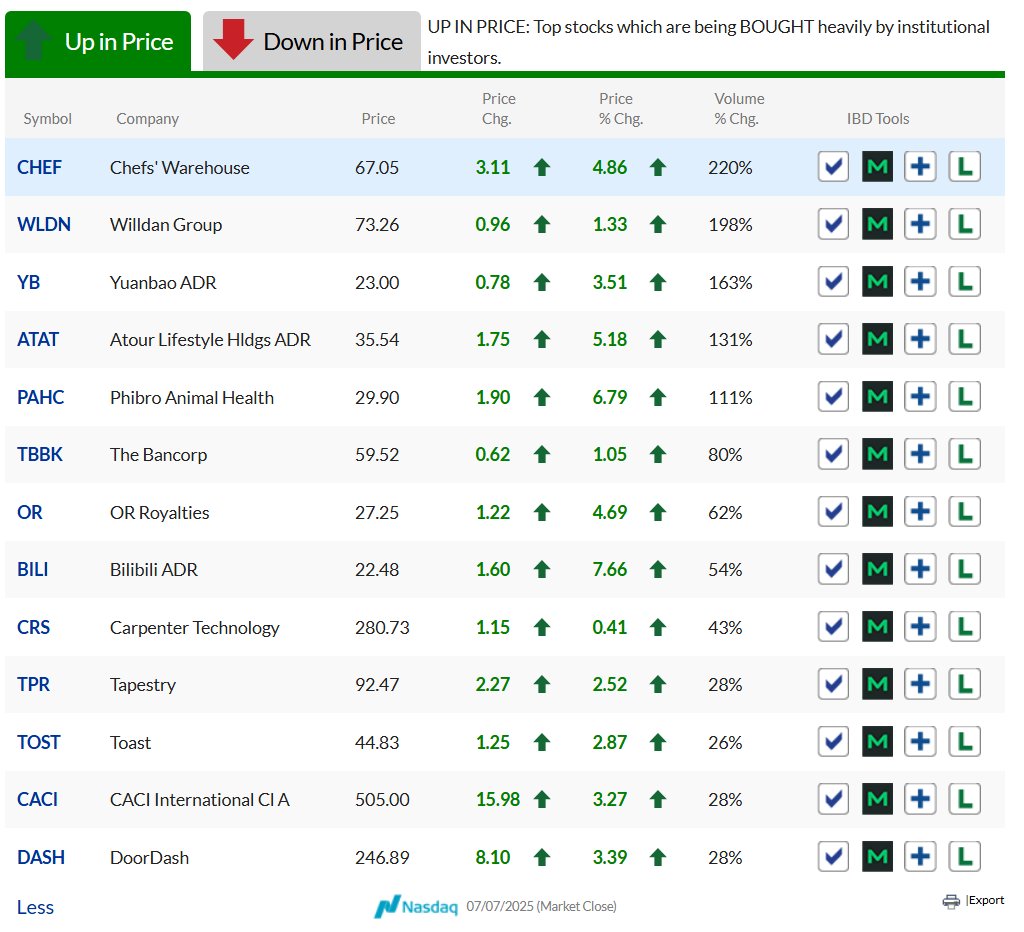This screenshot has width=1024, height=932.
Task: Add PAHC using the plus icon
Action: pyautogui.click(x=920, y=397)
